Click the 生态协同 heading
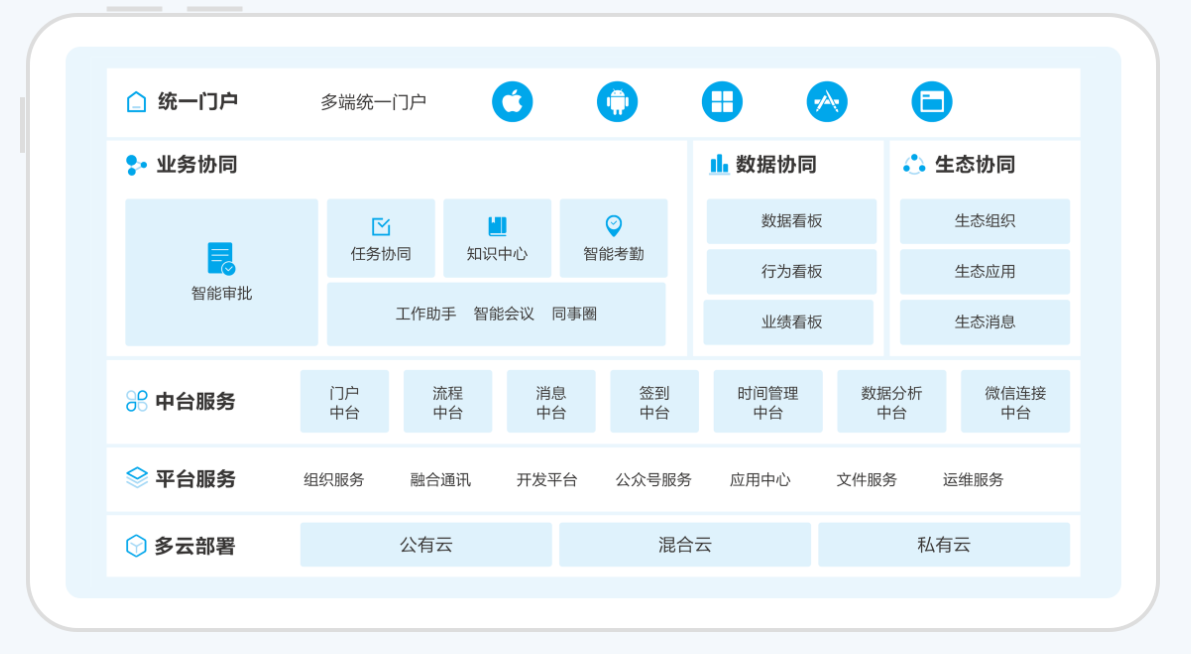Screen dimensions: 1191x654 point(975,164)
